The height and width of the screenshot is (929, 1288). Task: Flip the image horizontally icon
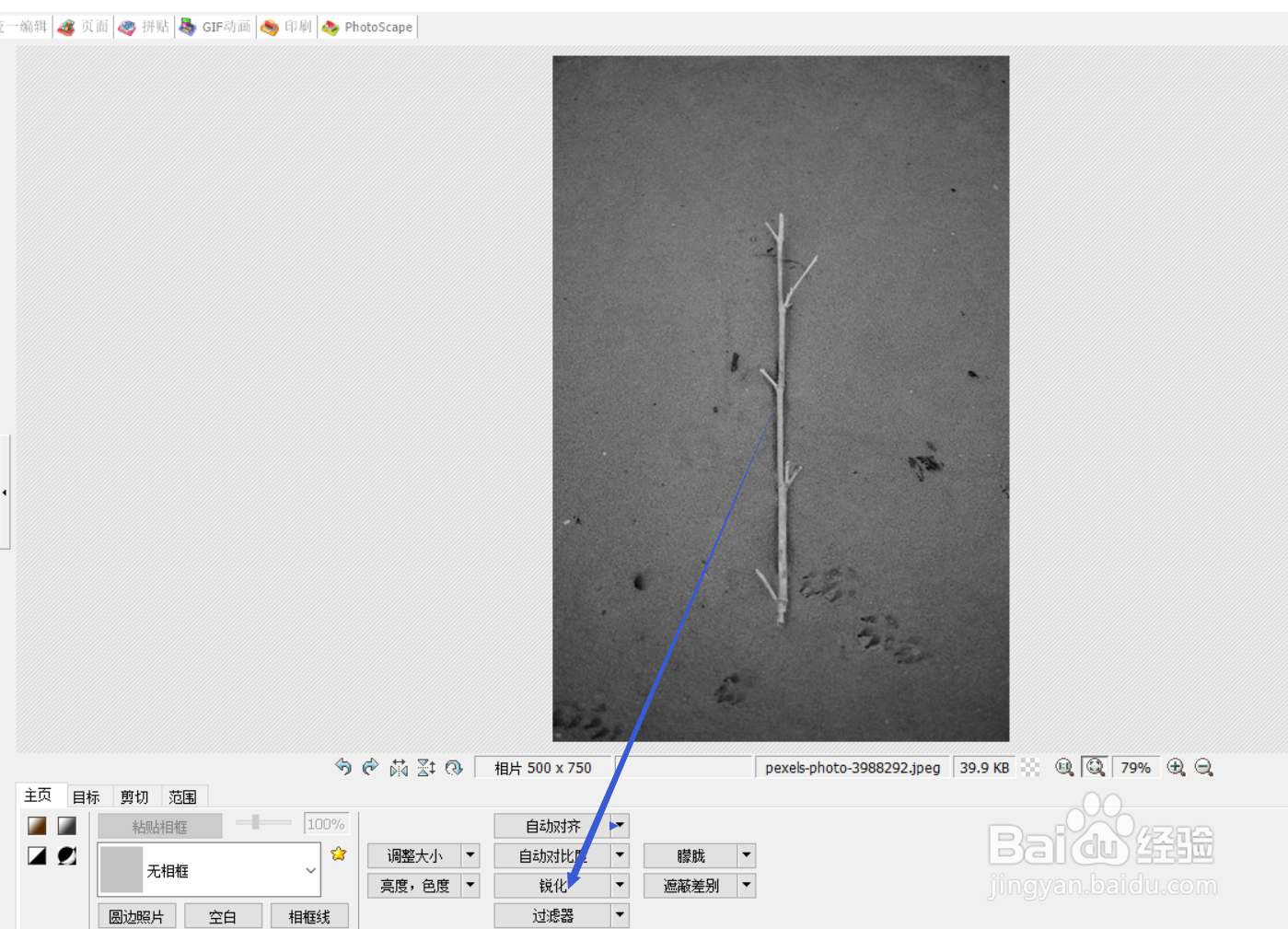point(399,767)
